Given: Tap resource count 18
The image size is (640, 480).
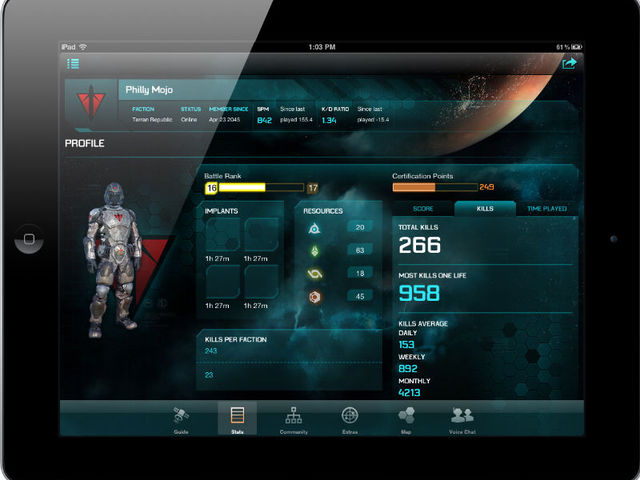Looking at the screenshot, I should pyautogui.click(x=360, y=273).
